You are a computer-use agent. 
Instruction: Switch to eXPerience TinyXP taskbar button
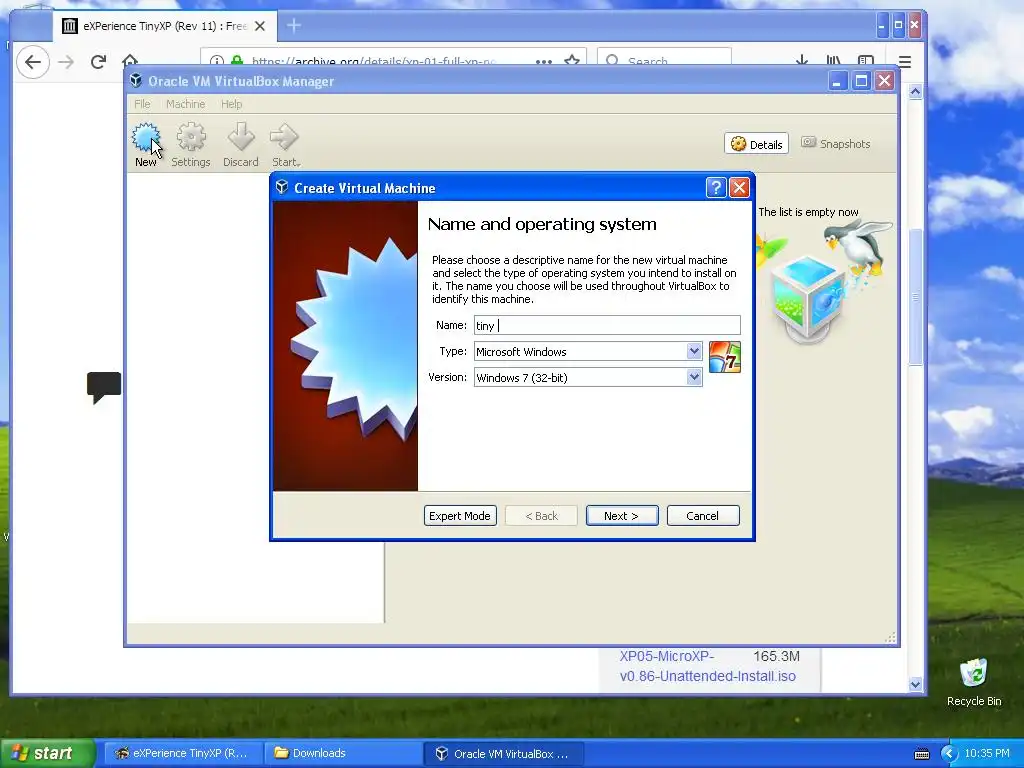pyautogui.click(x=184, y=754)
